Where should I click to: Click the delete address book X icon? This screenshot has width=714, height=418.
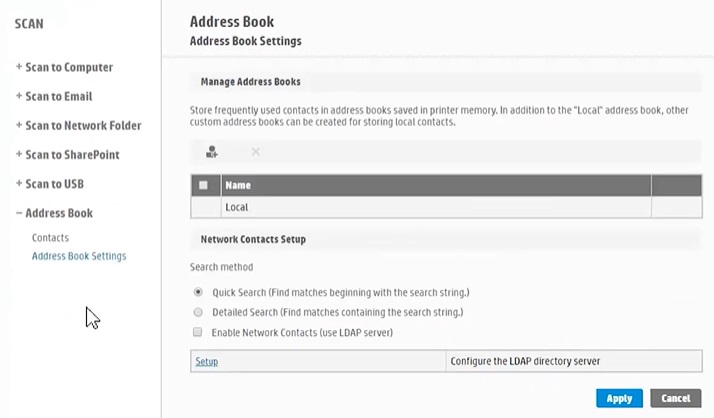coord(256,152)
